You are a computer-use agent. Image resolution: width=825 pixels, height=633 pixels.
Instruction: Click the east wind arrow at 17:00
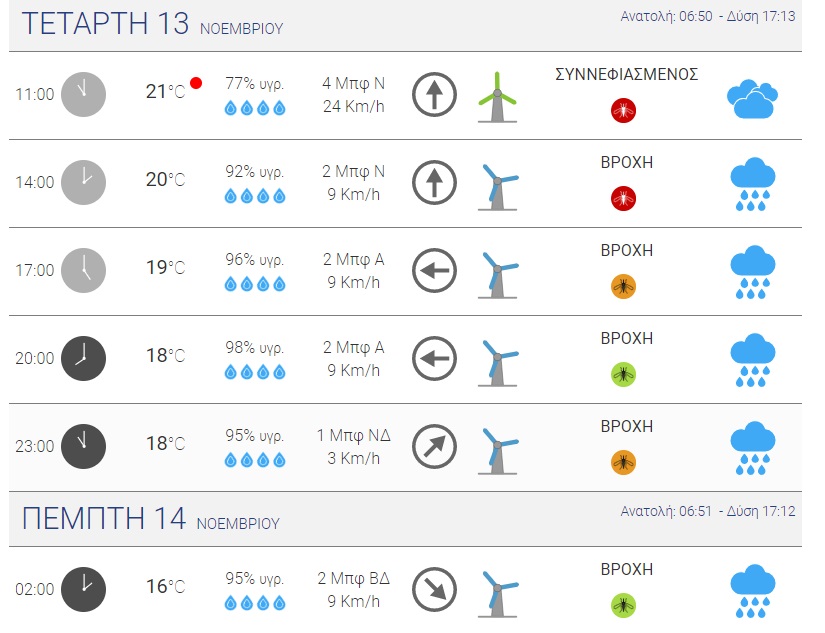coord(434,270)
